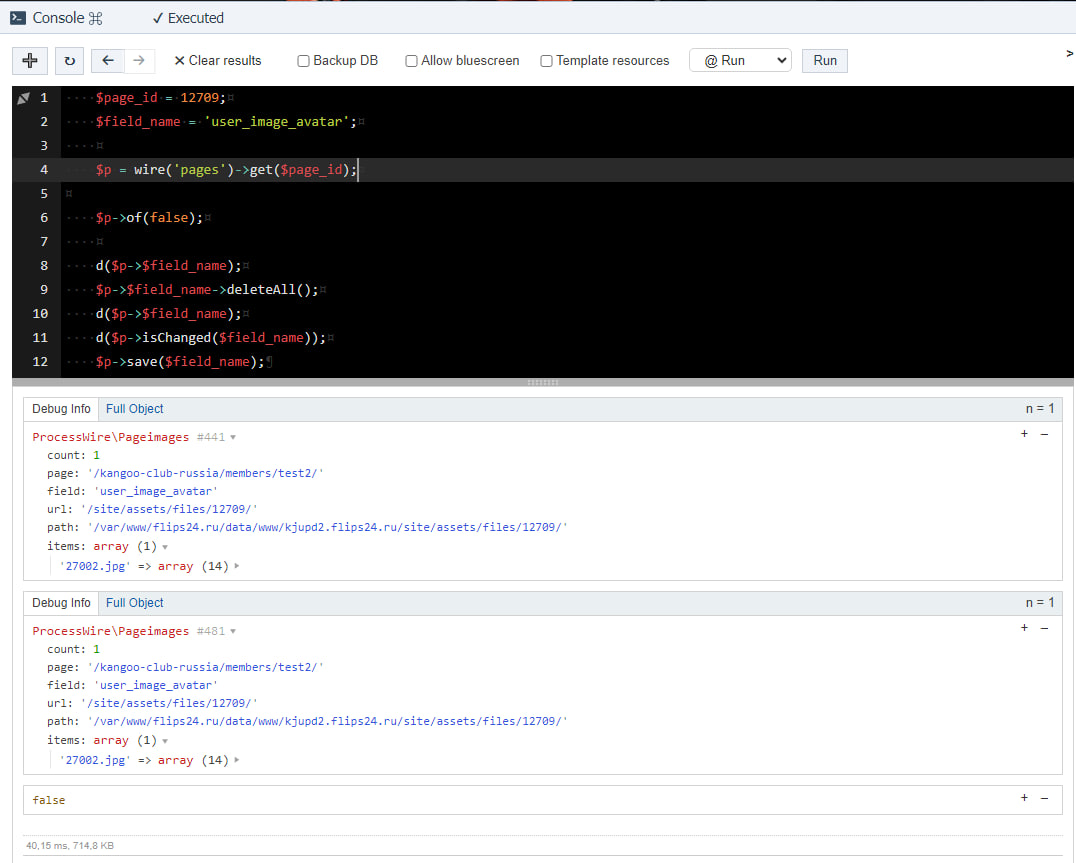This screenshot has width=1076, height=863.
Task: Collapse all in first Pageimages dump (−)
Action: [1044, 434]
